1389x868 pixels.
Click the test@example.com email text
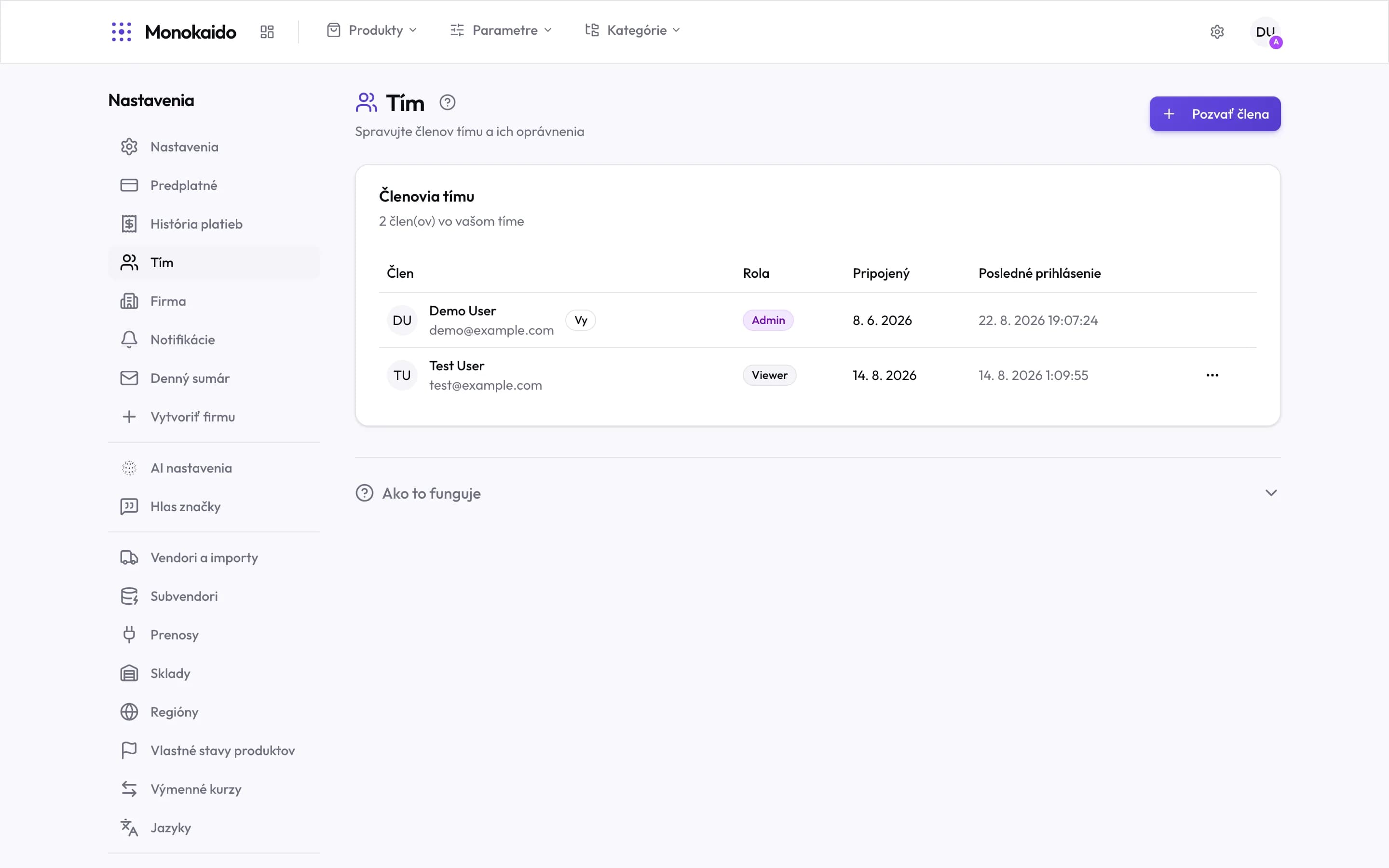click(x=486, y=385)
